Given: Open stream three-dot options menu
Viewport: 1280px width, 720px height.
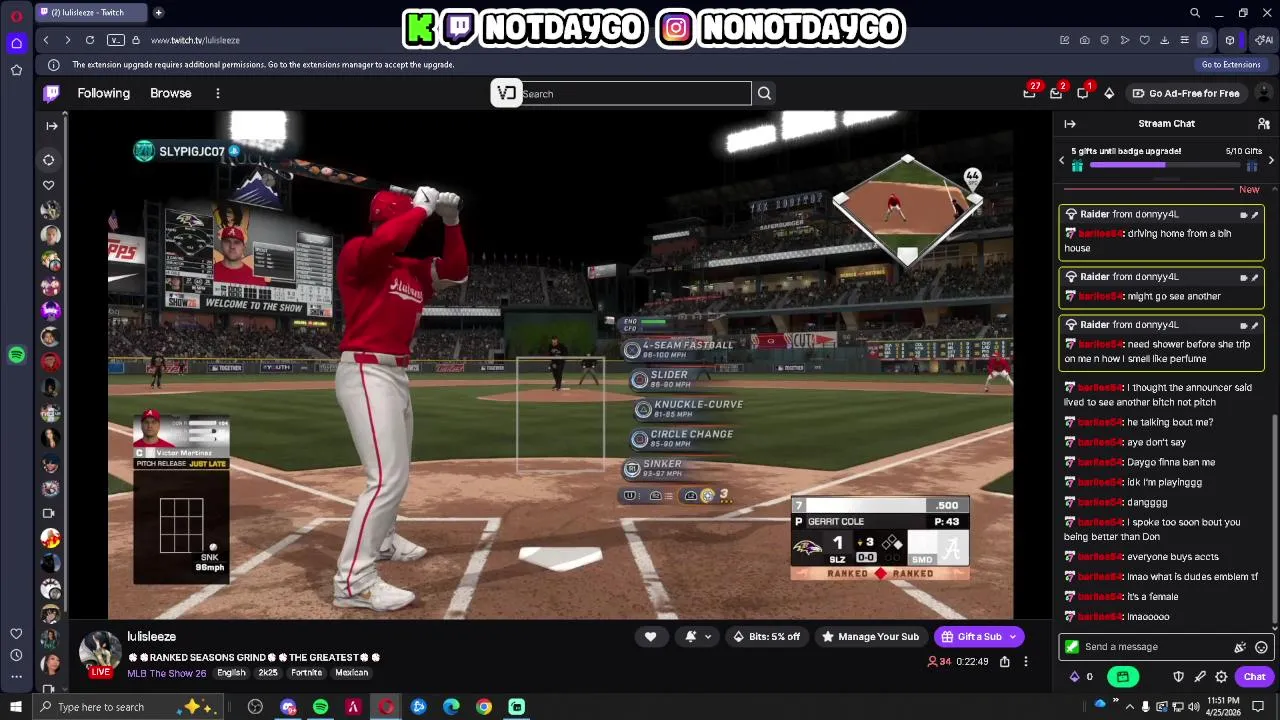Looking at the screenshot, I should click(1025, 662).
